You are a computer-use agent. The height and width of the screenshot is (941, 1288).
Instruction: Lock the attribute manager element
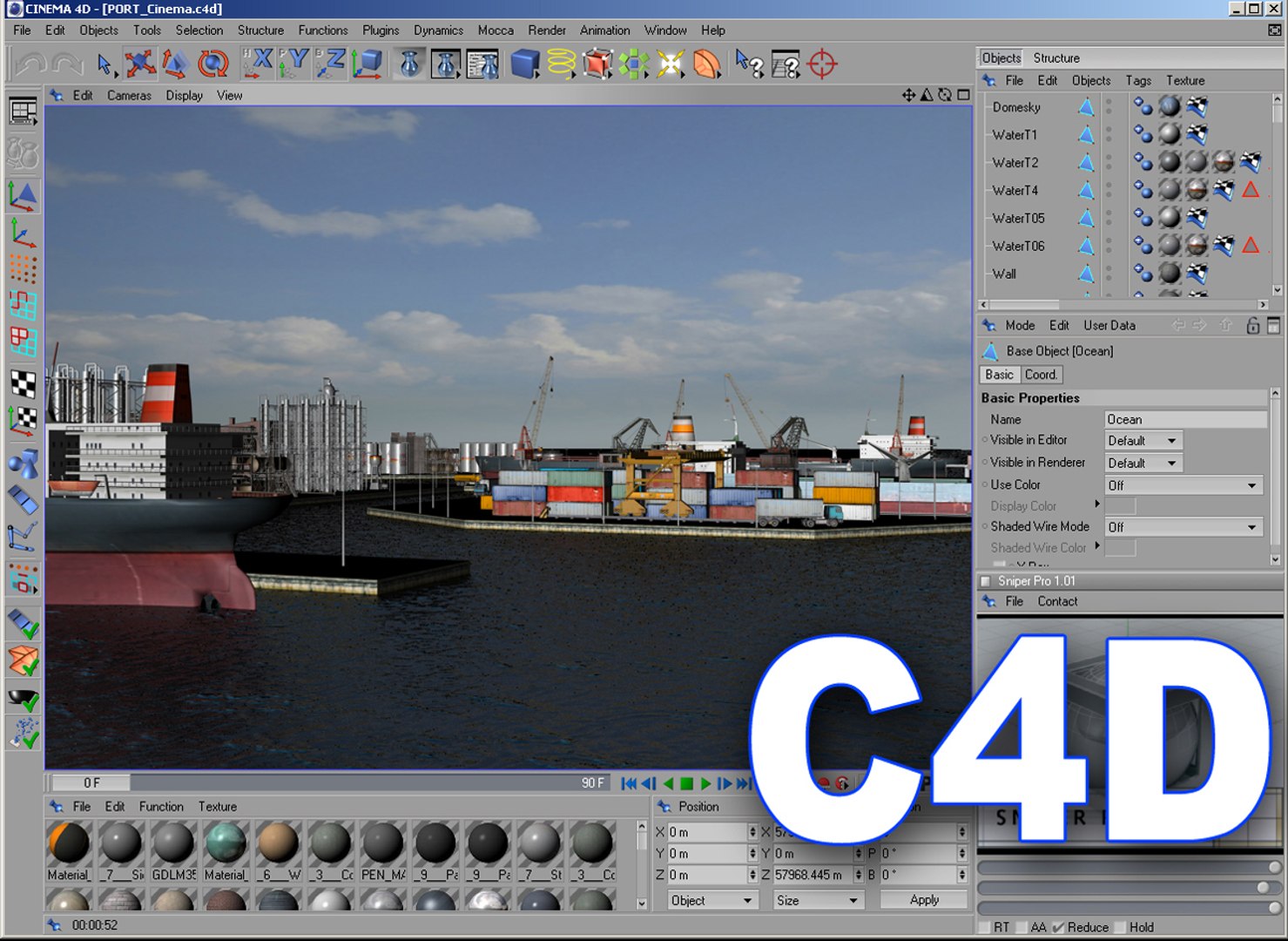[1252, 325]
